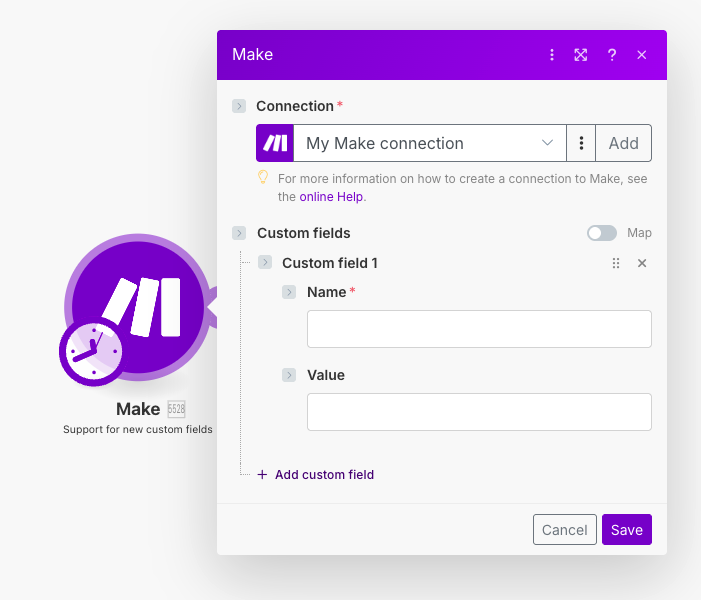Collapse the Custom fields section chevron

(239, 233)
